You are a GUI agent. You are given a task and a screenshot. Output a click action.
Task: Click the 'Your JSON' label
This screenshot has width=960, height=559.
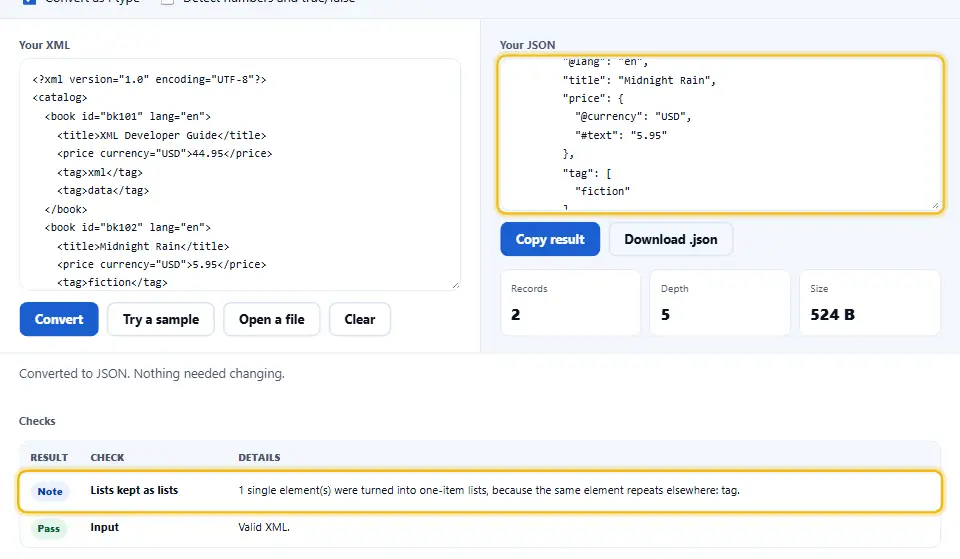click(528, 45)
